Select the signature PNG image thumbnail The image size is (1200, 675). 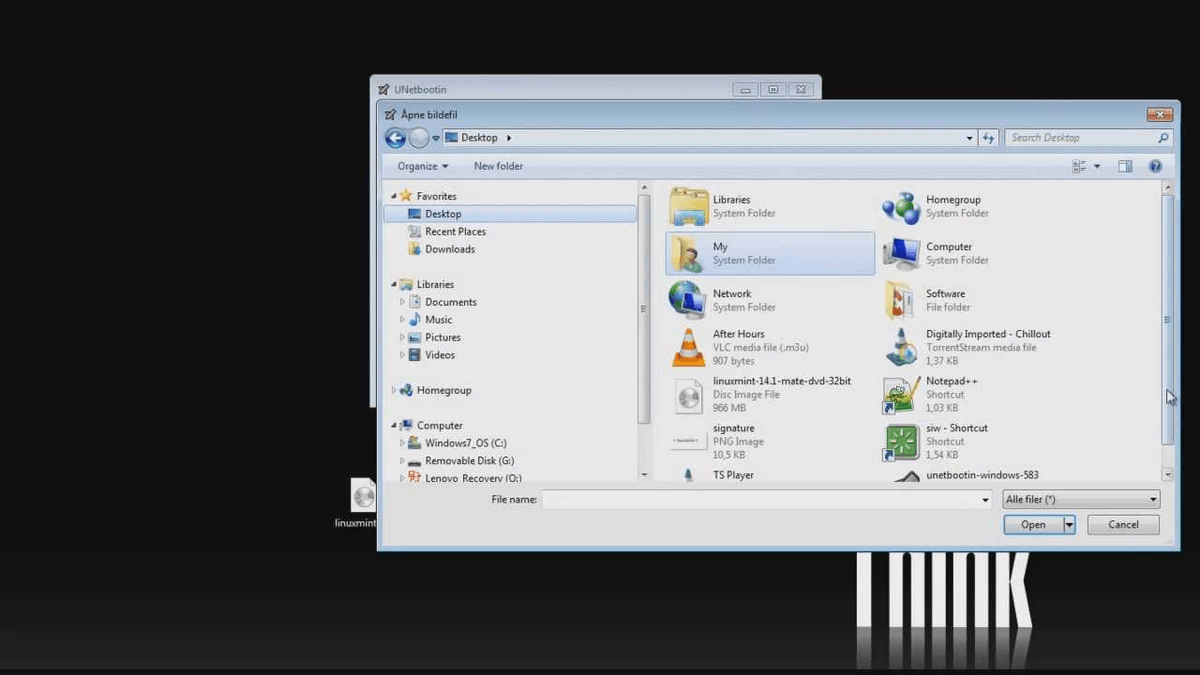click(x=689, y=441)
